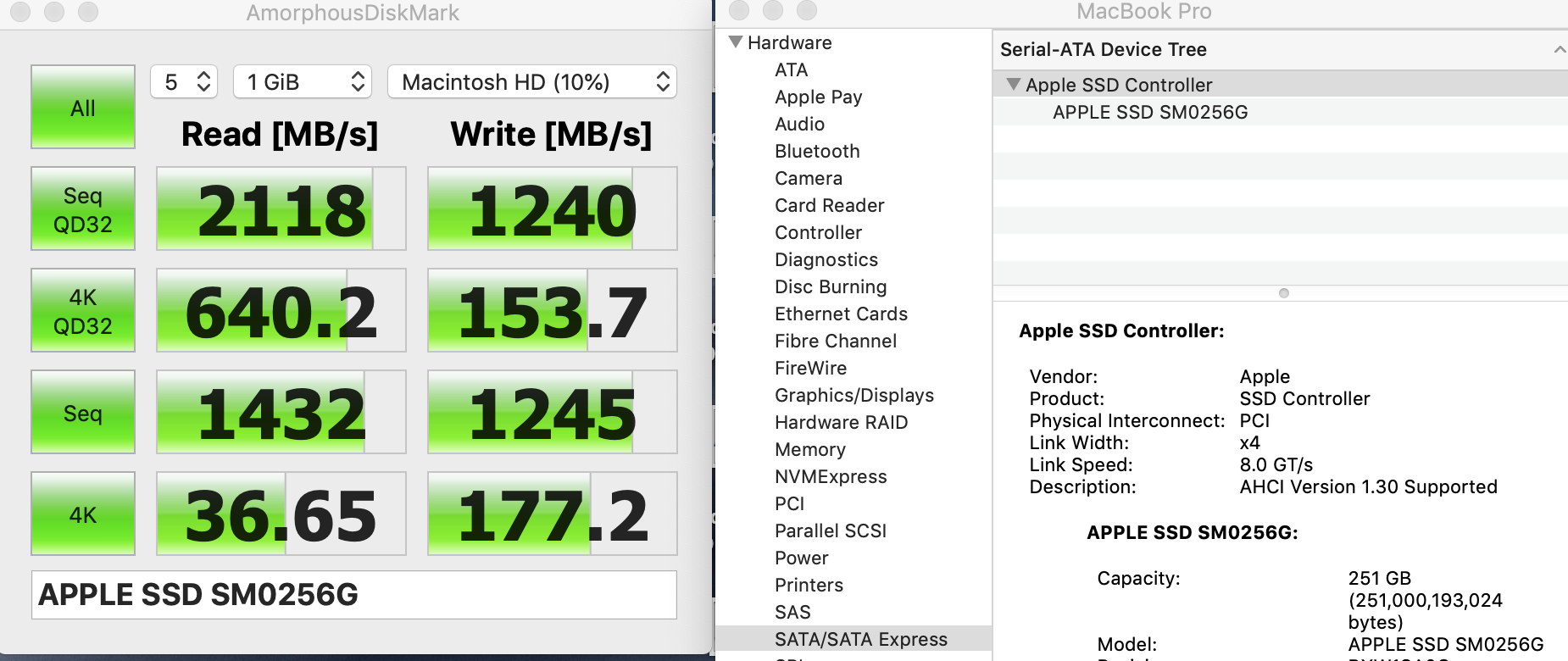Screen dimensions: 1568x661
Task: Select Card Reader in the sidebar
Action: [x=830, y=205]
